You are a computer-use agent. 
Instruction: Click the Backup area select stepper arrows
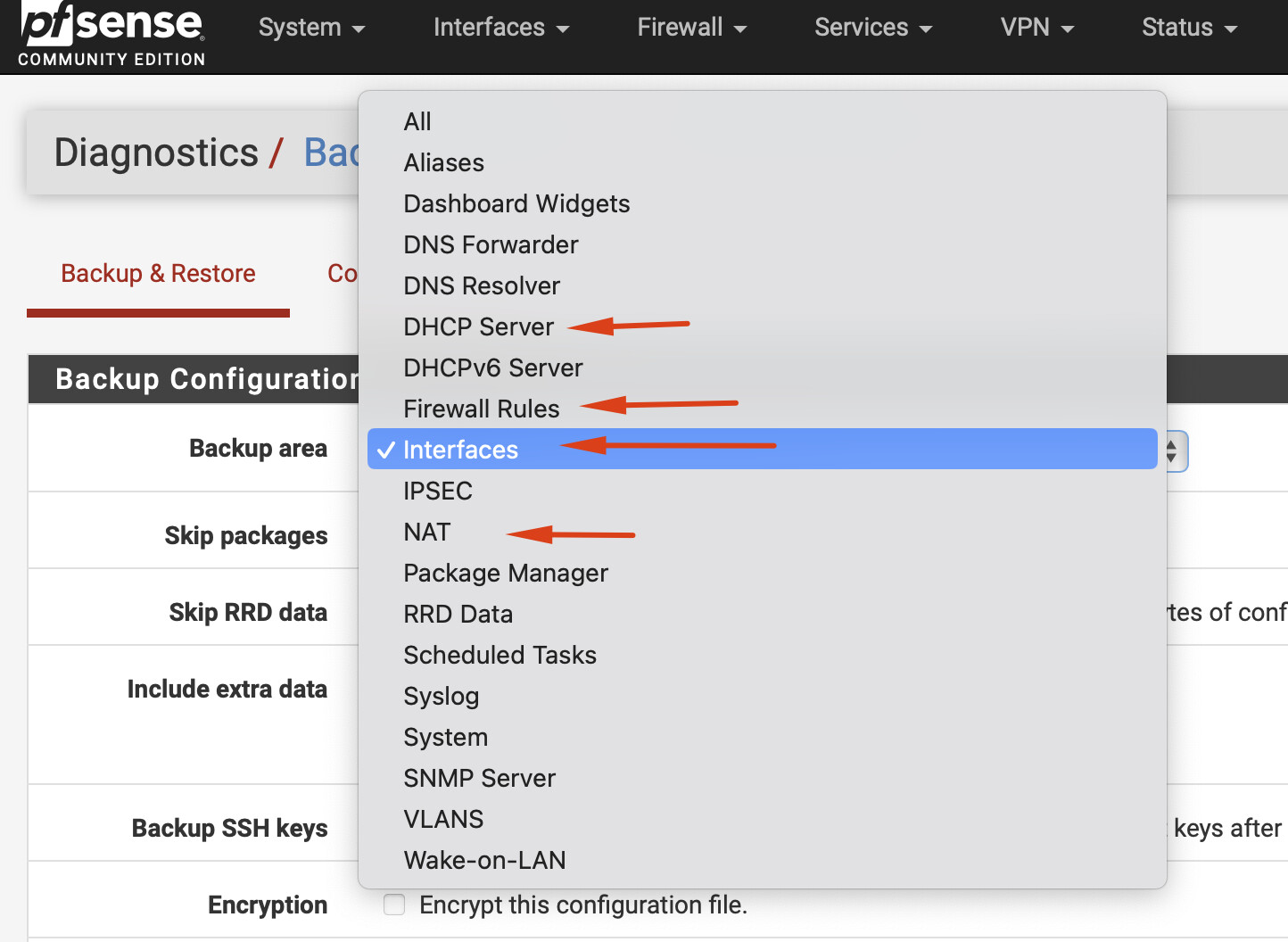click(1172, 450)
